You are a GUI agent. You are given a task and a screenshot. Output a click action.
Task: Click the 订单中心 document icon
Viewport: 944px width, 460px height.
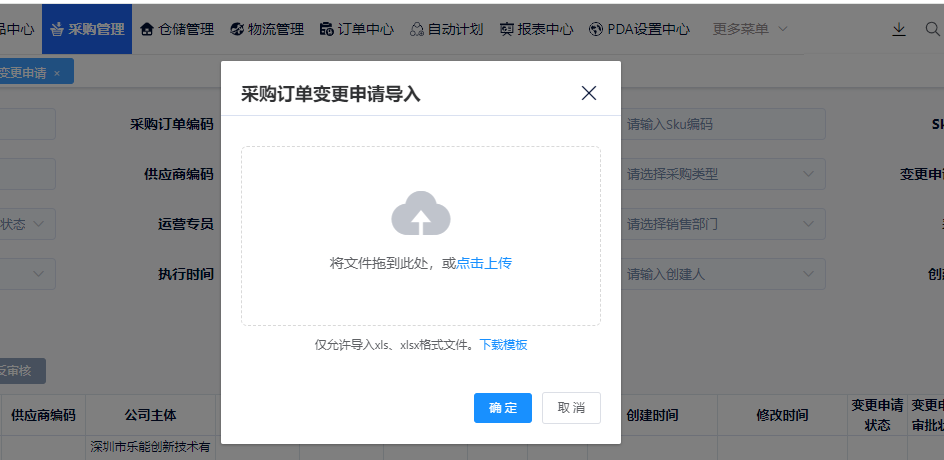click(x=326, y=29)
